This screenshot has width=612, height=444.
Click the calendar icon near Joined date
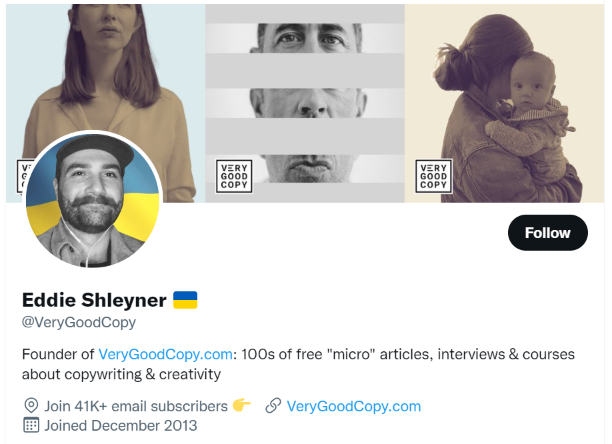31,425
